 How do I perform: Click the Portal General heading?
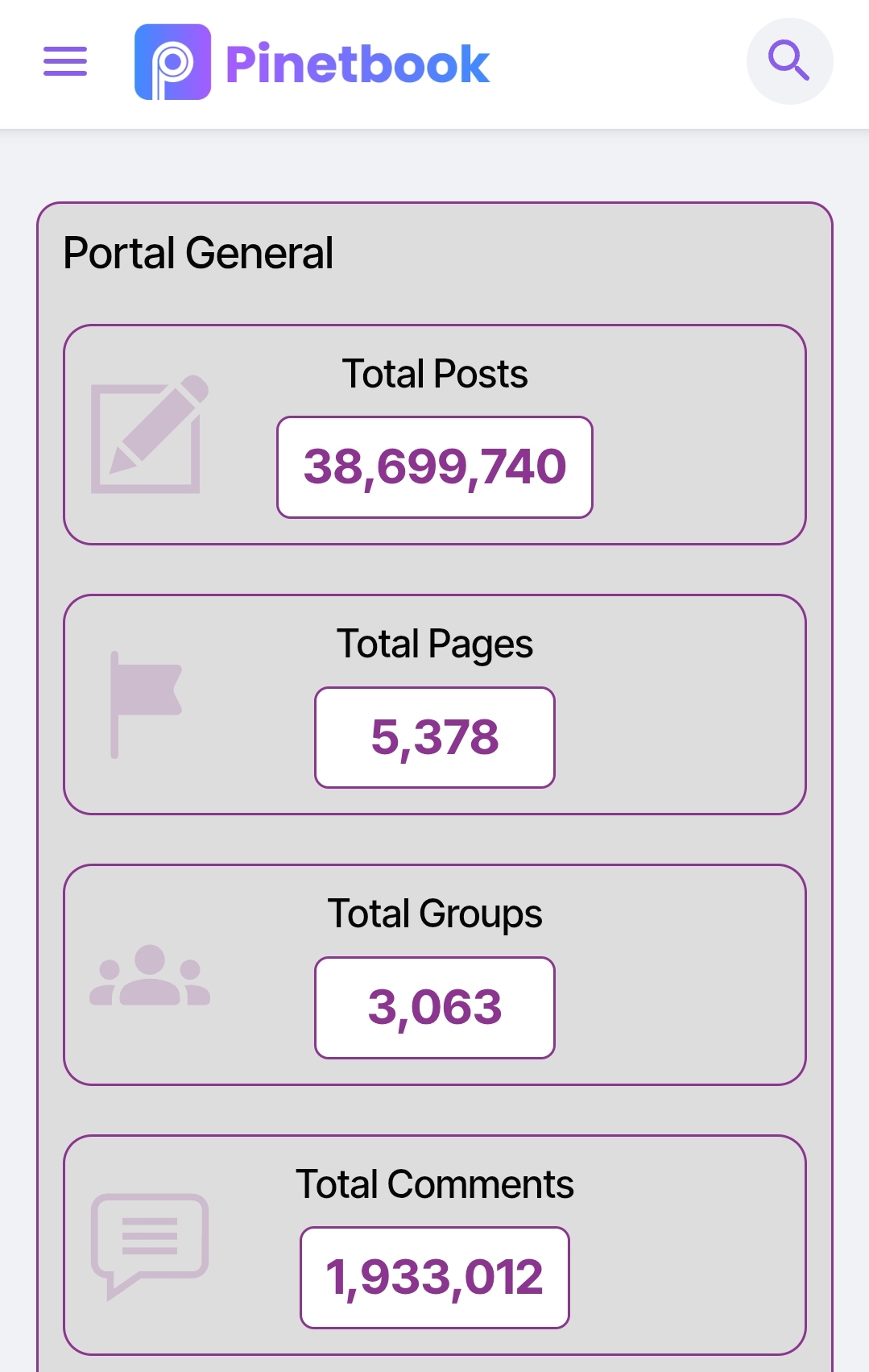198,253
